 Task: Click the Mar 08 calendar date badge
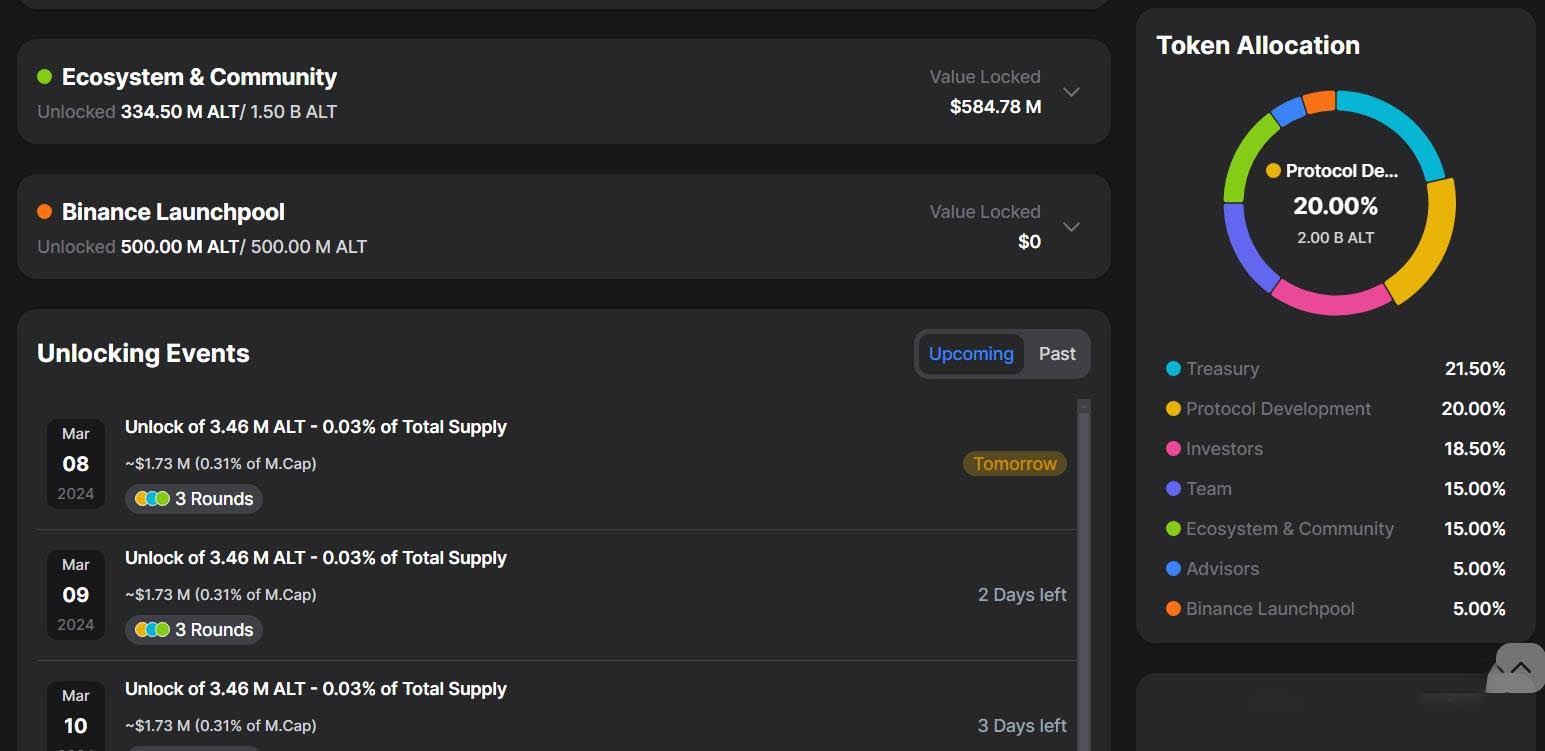[76, 463]
